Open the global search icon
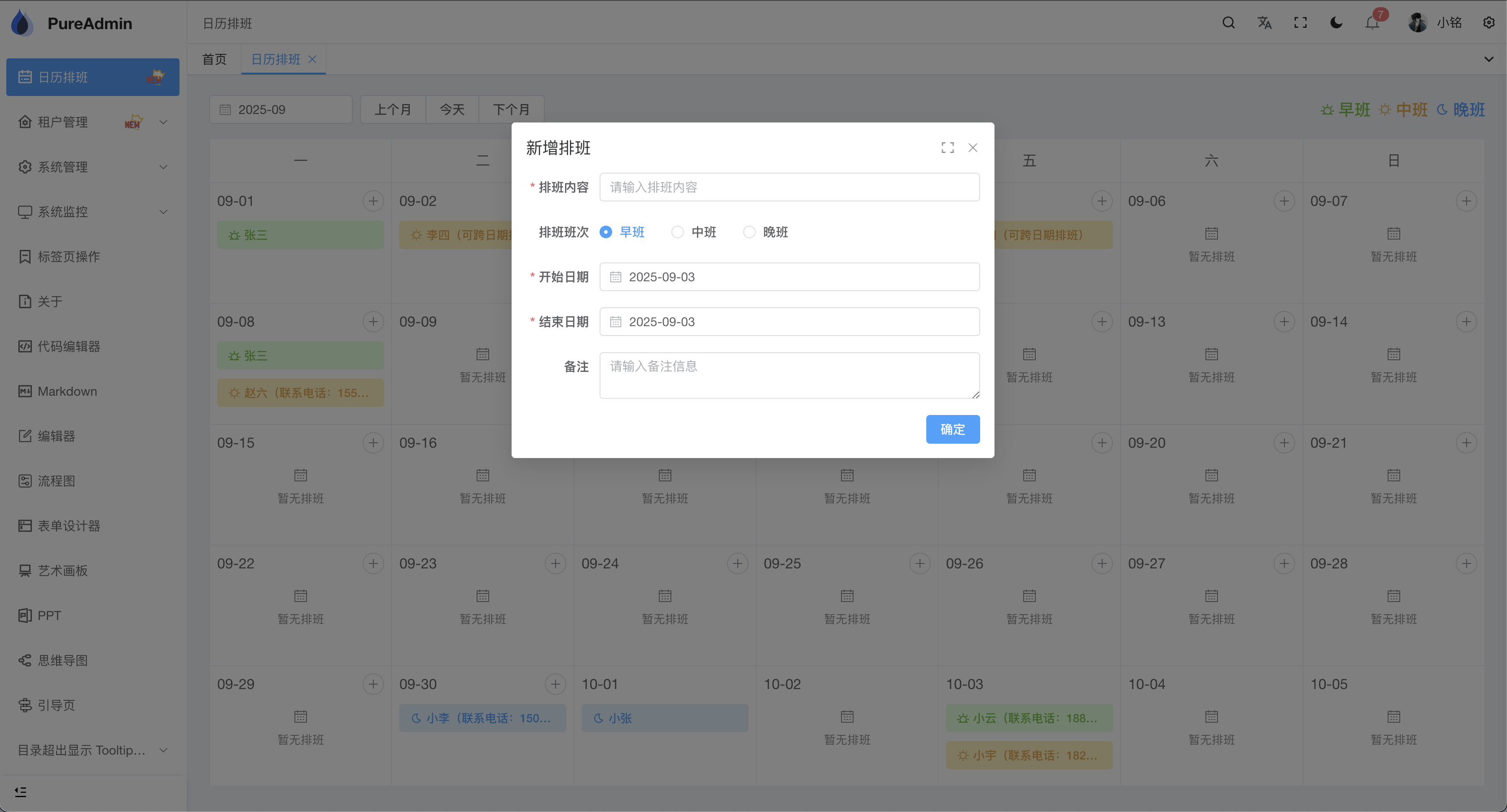This screenshot has height=812, width=1507. point(1229,23)
